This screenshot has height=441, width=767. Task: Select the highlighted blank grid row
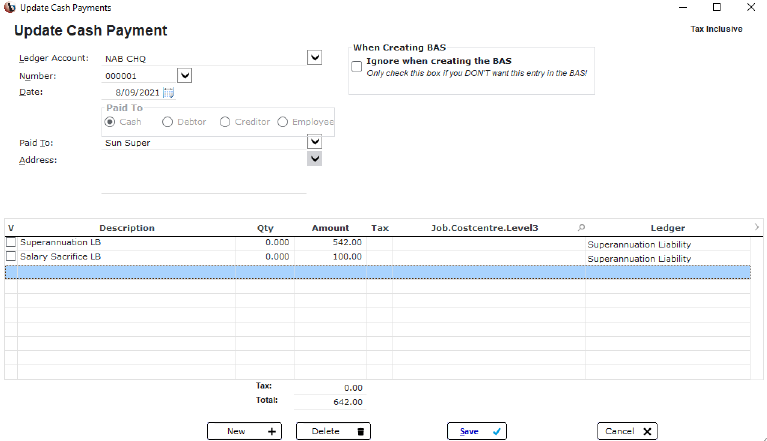pyautogui.click(x=378, y=272)
